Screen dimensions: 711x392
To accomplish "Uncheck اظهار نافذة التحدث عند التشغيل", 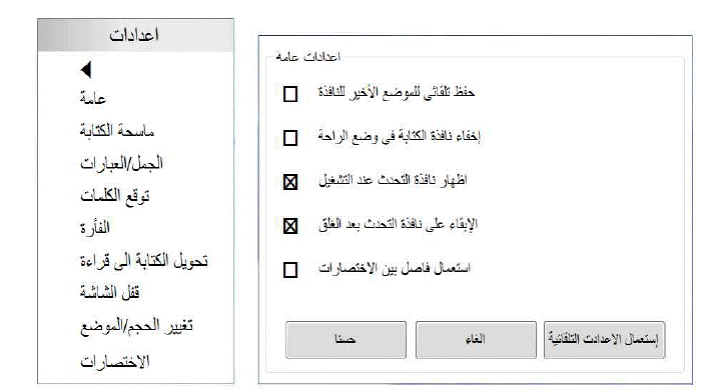I will click(x=290, y=182).
